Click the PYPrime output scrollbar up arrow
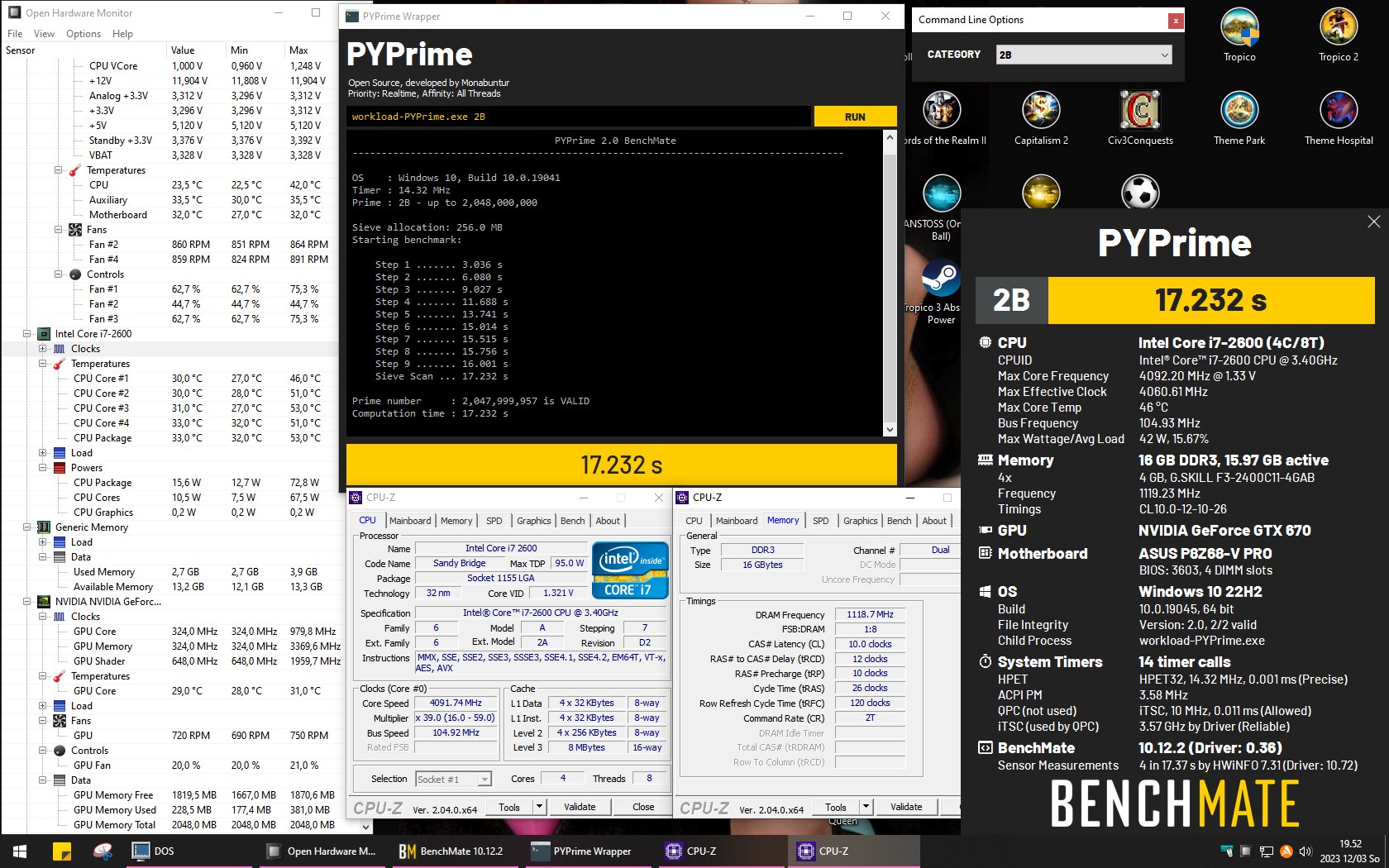1389x868 pixels. pos(890,138)
